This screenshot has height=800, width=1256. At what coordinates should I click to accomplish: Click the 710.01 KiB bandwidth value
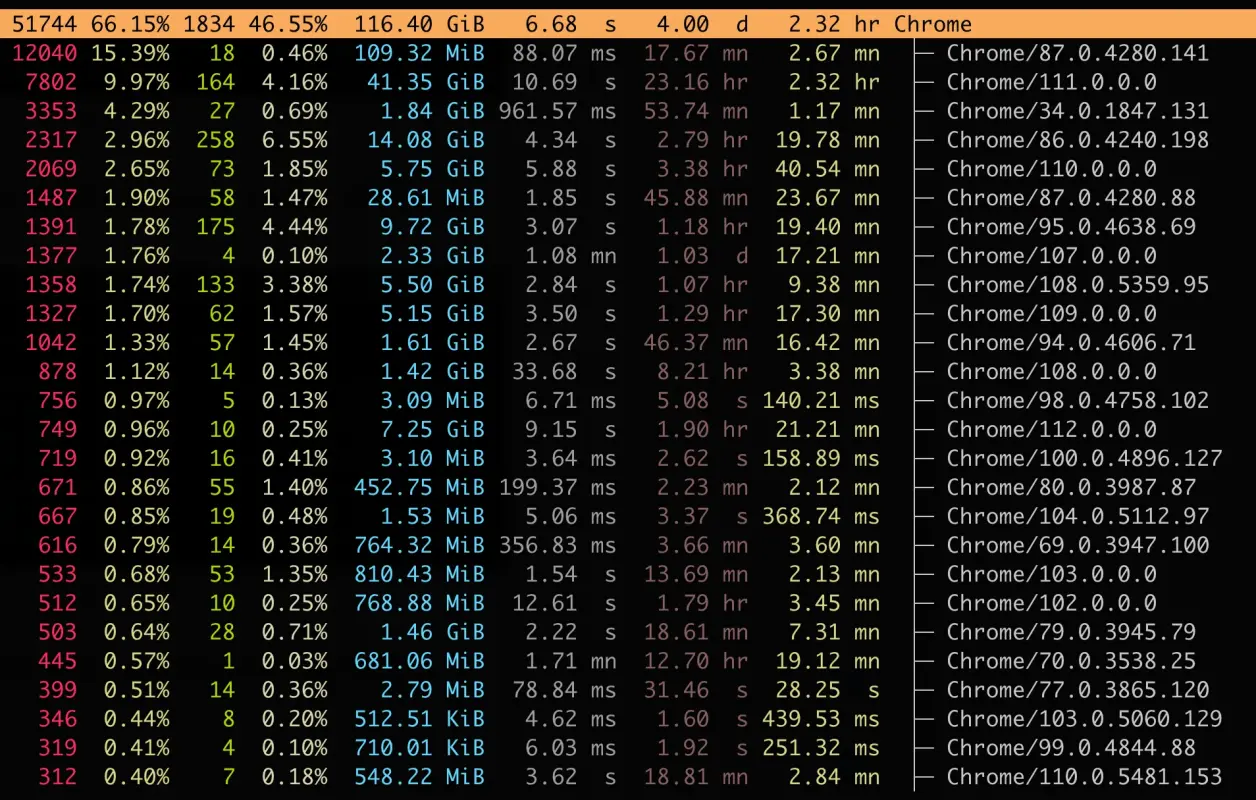coord(420,749)
